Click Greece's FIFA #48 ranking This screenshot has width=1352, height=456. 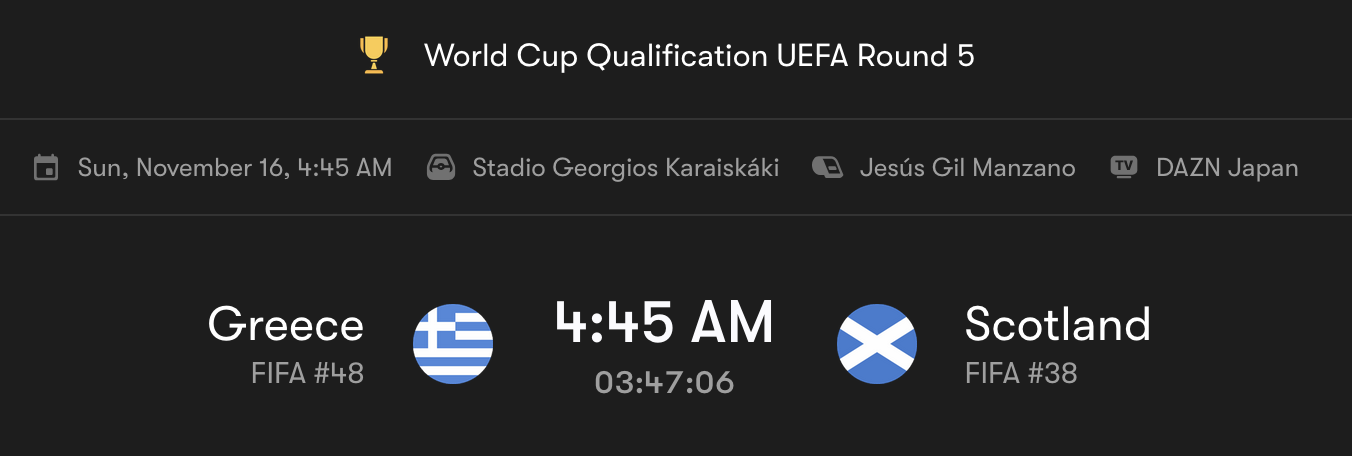coord(307,374)
